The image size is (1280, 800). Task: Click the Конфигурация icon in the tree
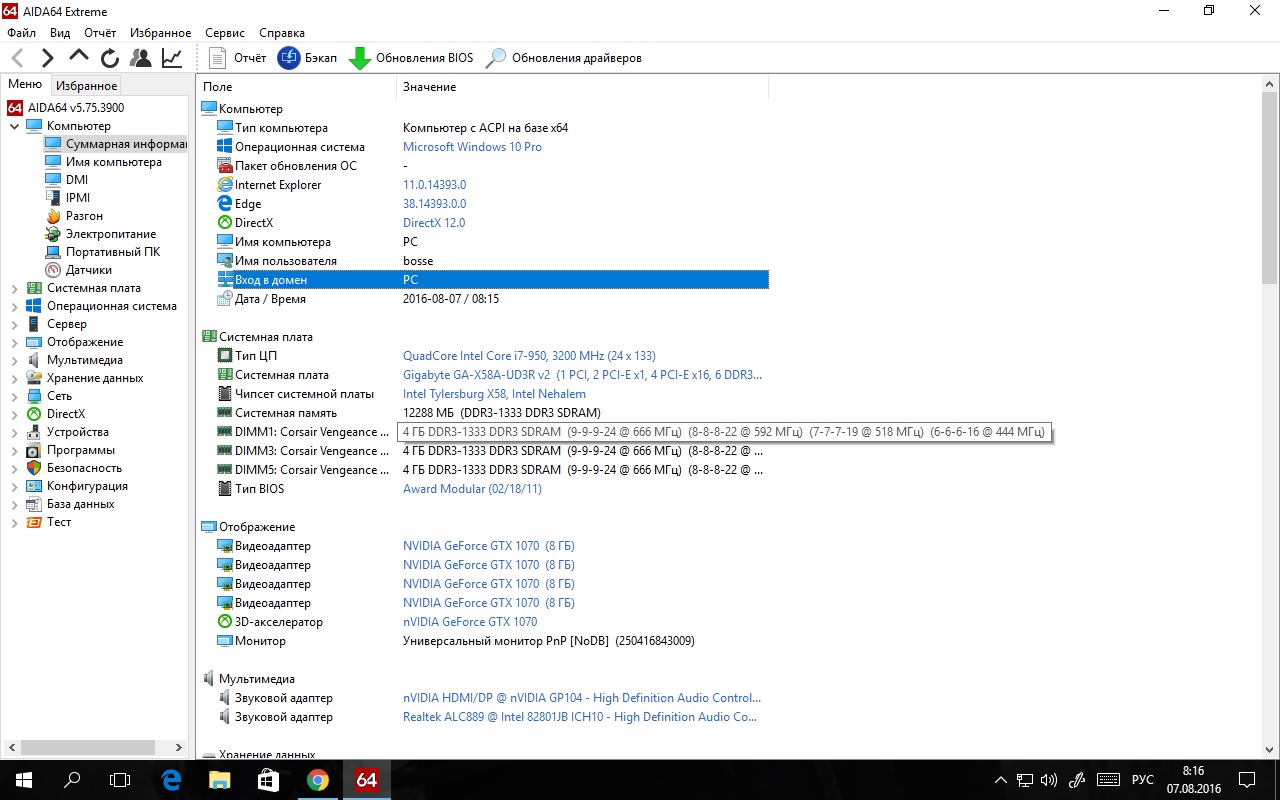point(34,486)
